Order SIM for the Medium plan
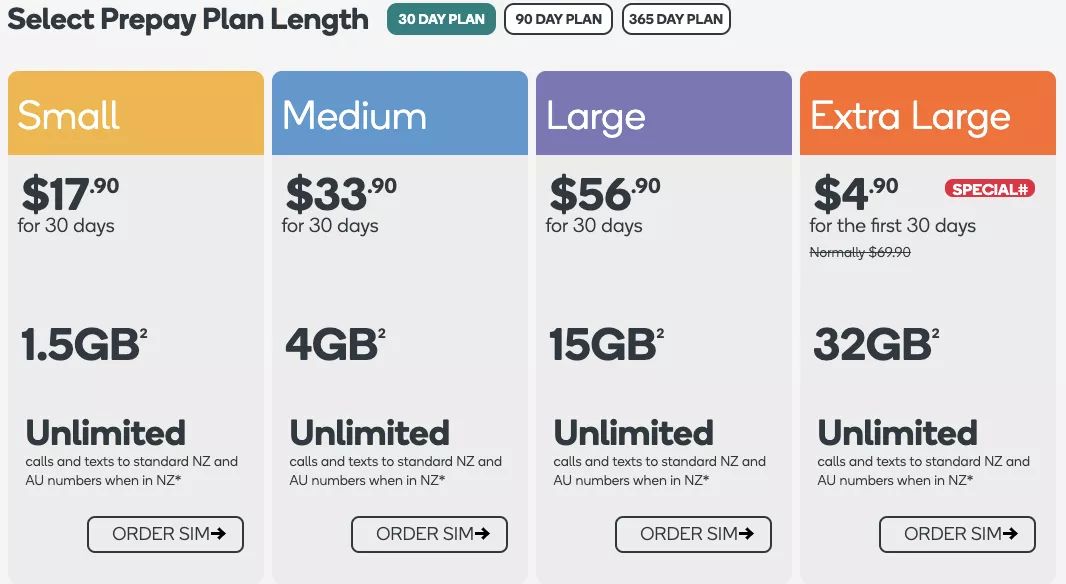 click(x=430, y=534)
